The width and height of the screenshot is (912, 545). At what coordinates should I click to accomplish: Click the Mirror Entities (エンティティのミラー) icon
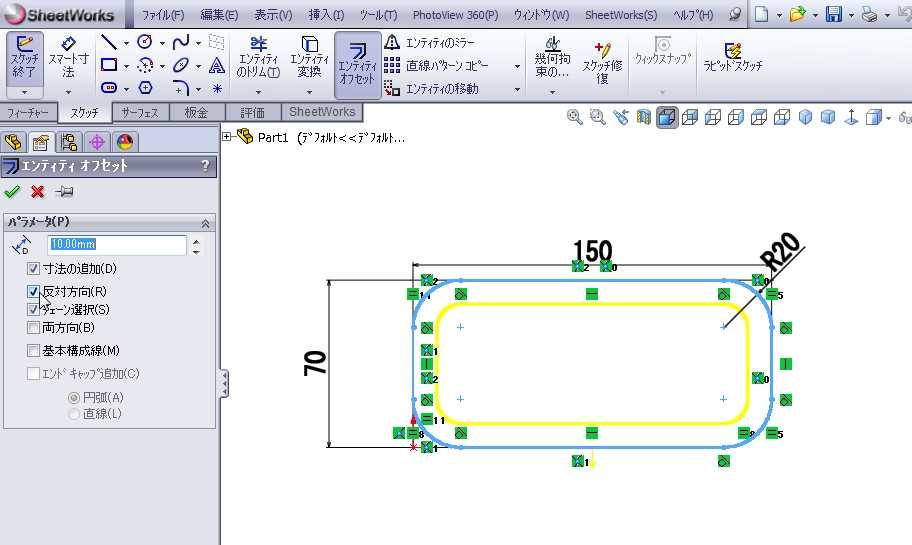coord(393,42)
